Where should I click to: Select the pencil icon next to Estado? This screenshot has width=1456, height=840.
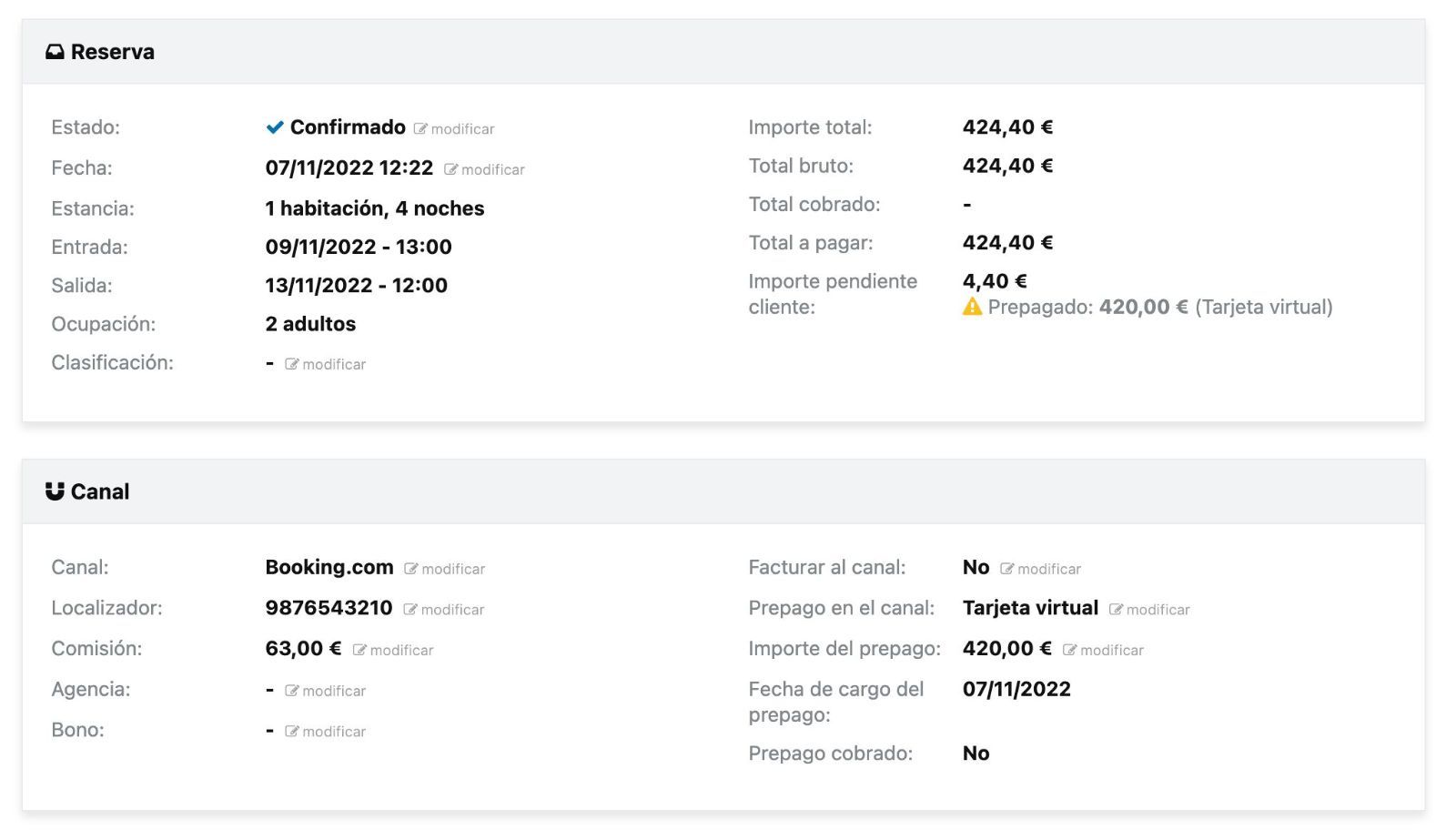coord(420,128)
